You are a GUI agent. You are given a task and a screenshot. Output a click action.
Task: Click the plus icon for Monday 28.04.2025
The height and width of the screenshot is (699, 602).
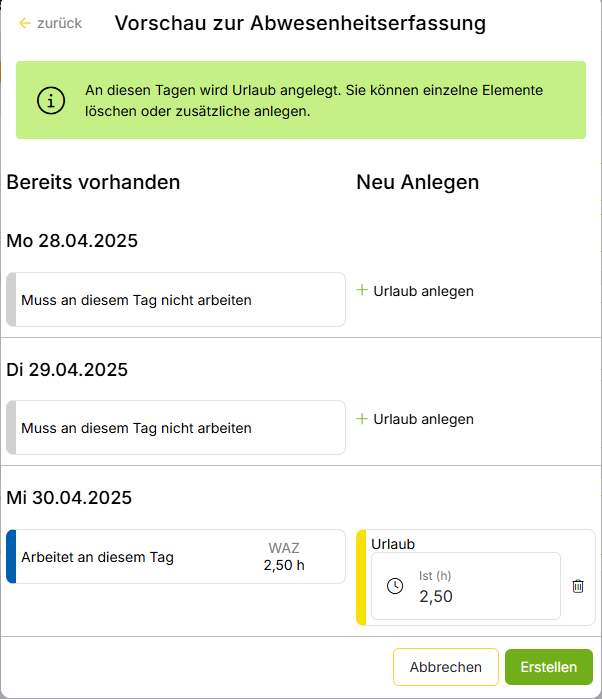[362, 290]
